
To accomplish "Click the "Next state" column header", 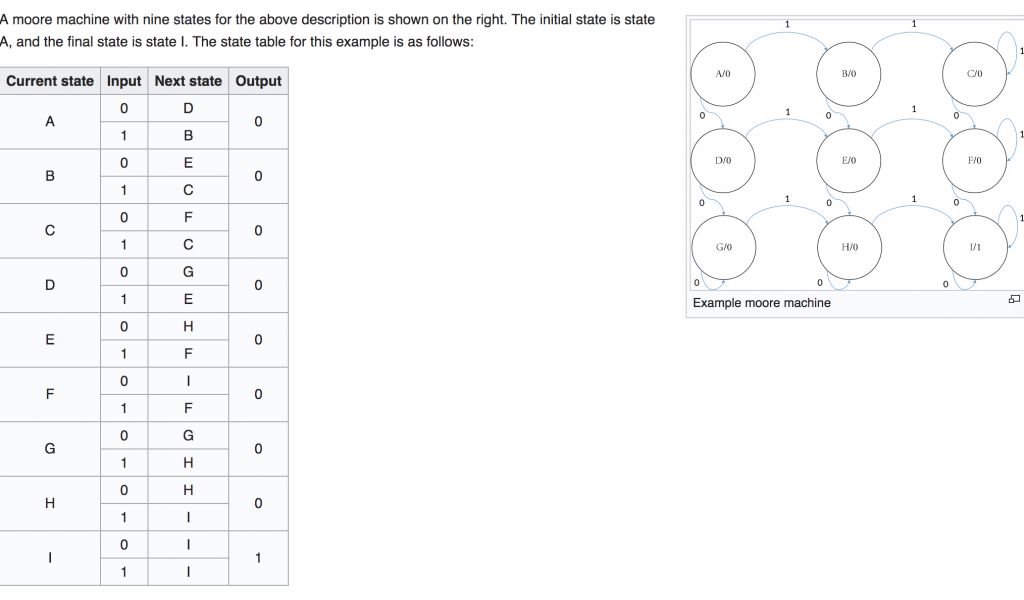I will coord(188,81).
